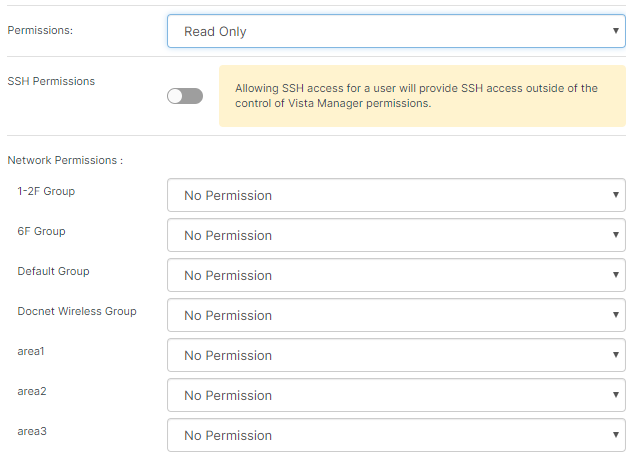Screen dimensions: 632x455
Task: Expand the area2 permission dropdown
Action: [396, 395]
